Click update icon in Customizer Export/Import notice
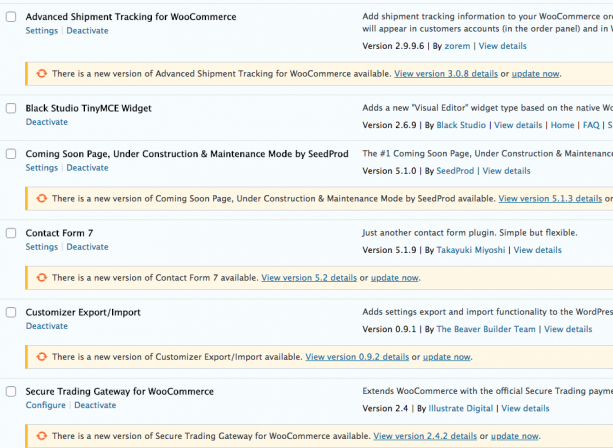The width and height of the screenshot is (613, 448). [x=41, y=356]
